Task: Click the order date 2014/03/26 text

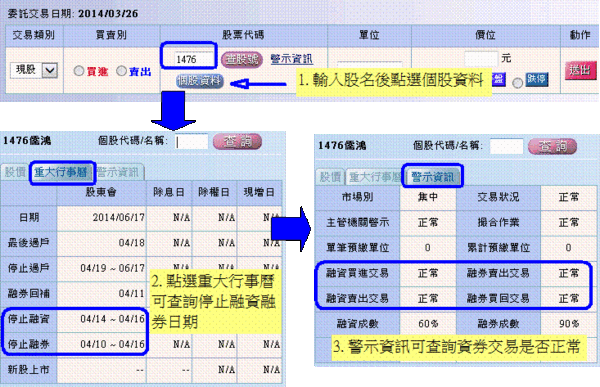Action: click(x=108, y=13)
